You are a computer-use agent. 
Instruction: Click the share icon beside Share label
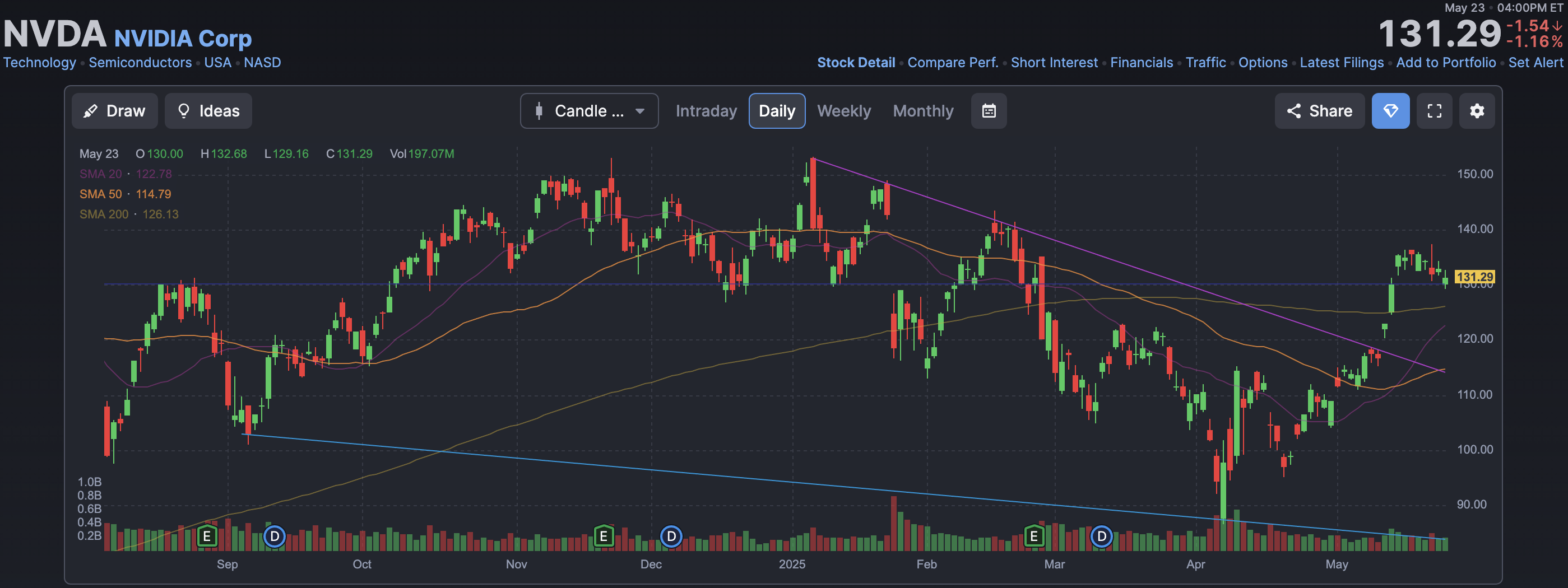coord(1293,111)
